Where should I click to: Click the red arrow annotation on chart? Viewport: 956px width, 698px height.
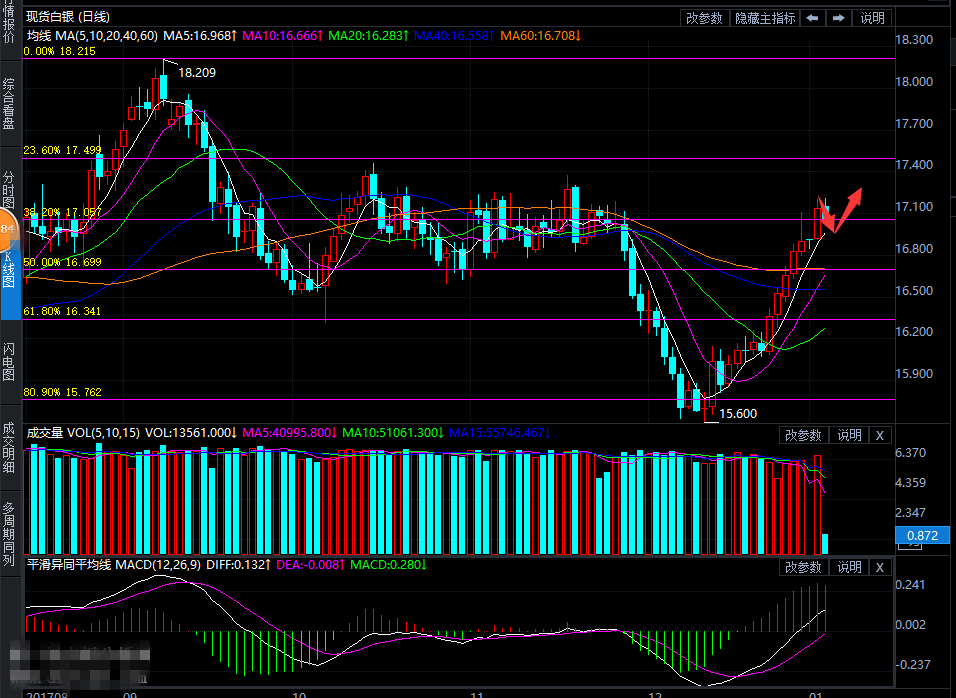pos(842,210)
